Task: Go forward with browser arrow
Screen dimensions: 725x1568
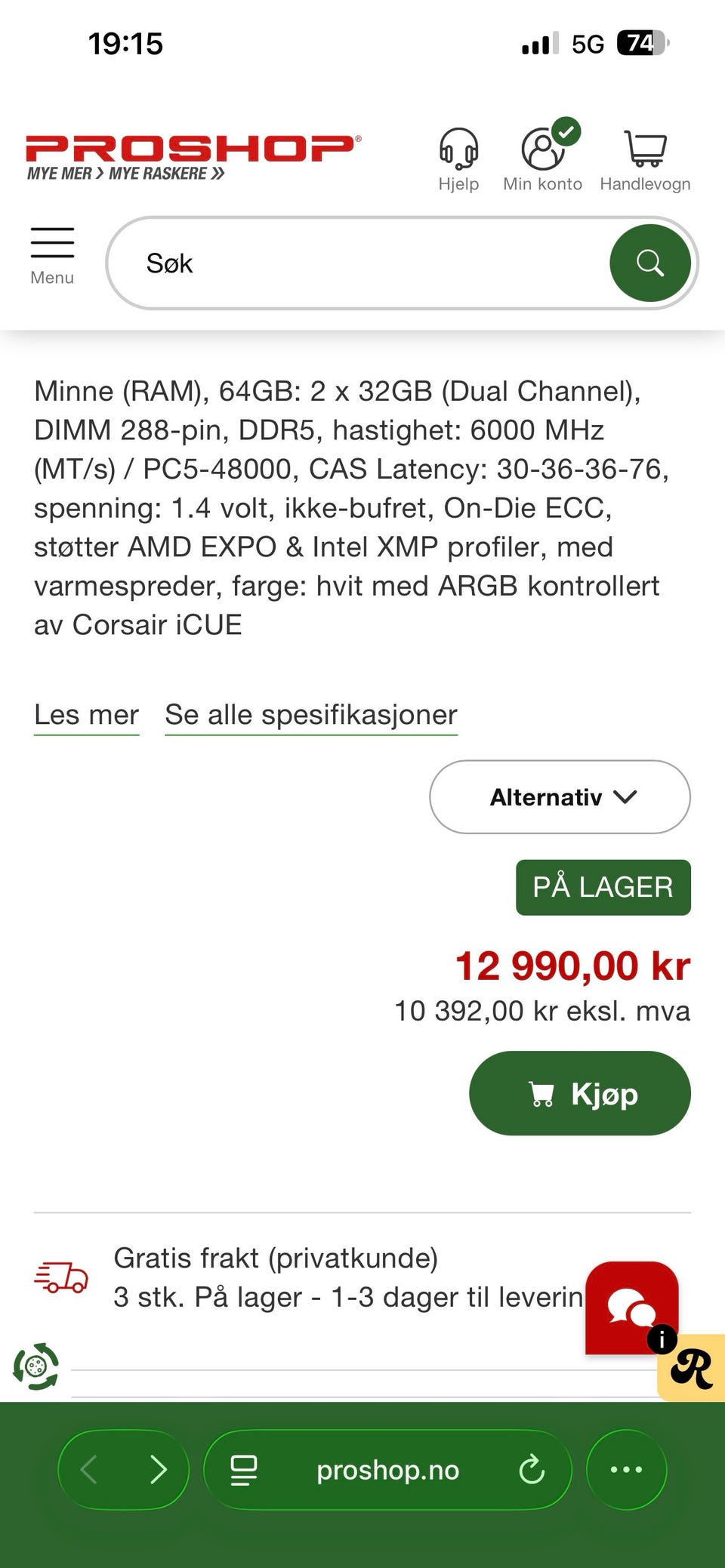Action: click(x=158, y=1470)
